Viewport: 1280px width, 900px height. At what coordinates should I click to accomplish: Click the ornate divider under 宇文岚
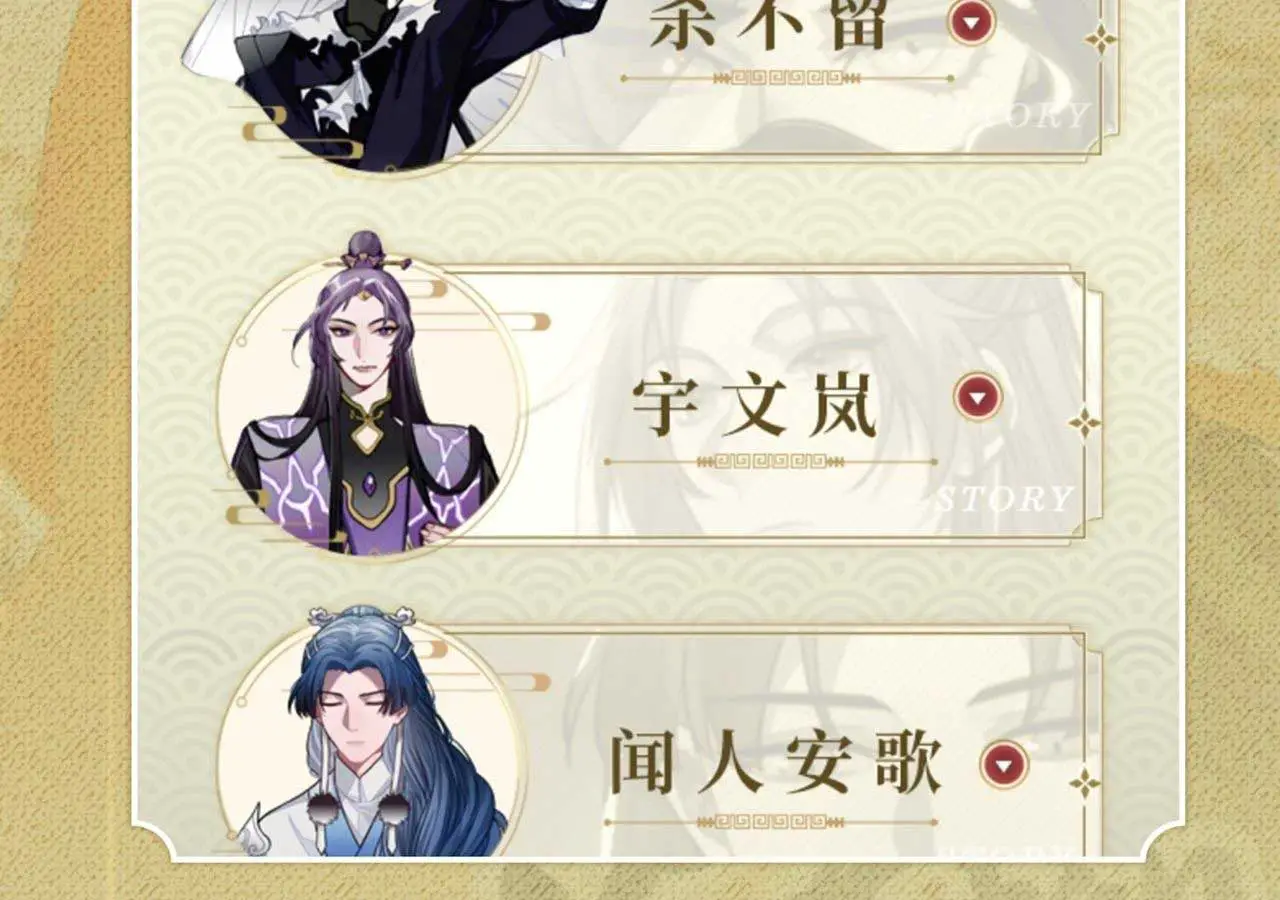770,462
